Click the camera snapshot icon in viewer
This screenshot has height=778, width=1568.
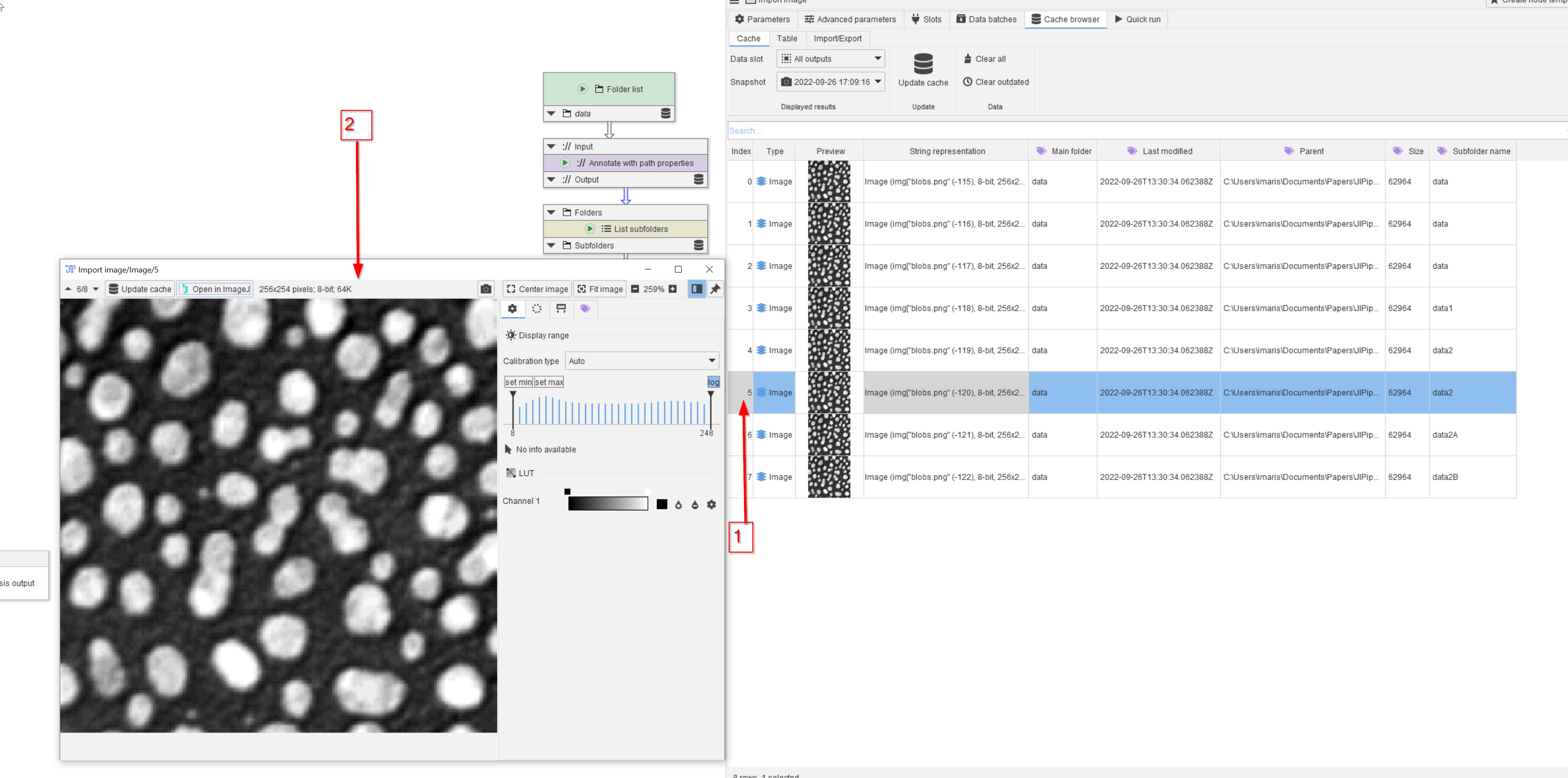point(486,289)
